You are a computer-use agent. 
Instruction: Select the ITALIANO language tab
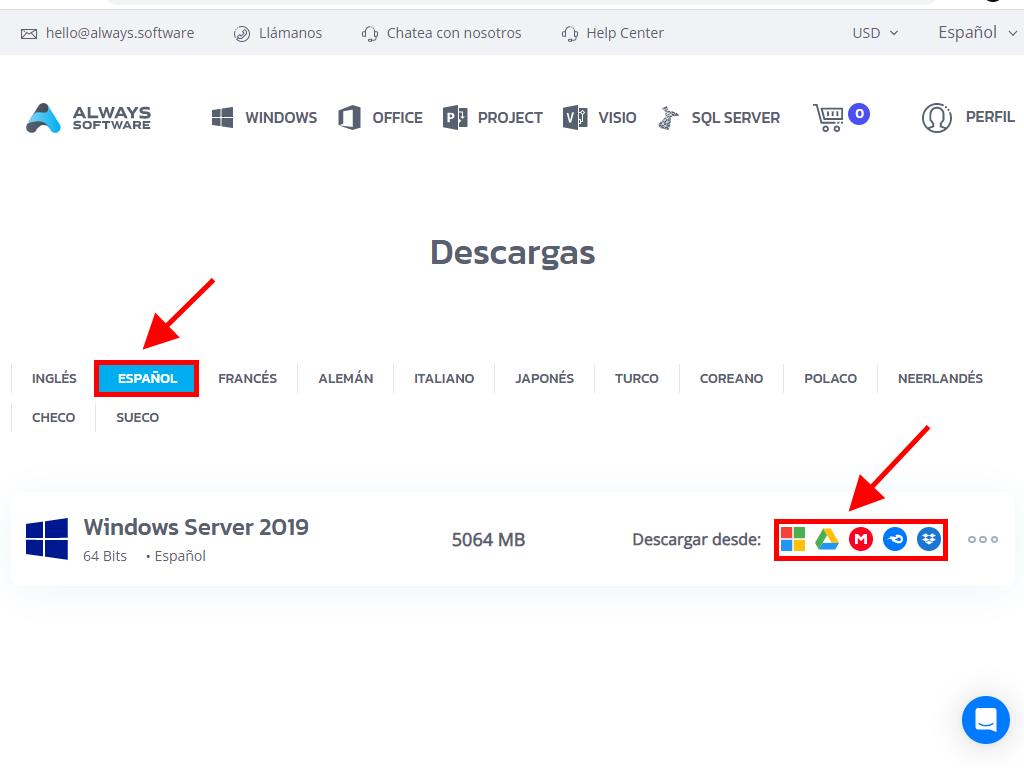(444, 378)
